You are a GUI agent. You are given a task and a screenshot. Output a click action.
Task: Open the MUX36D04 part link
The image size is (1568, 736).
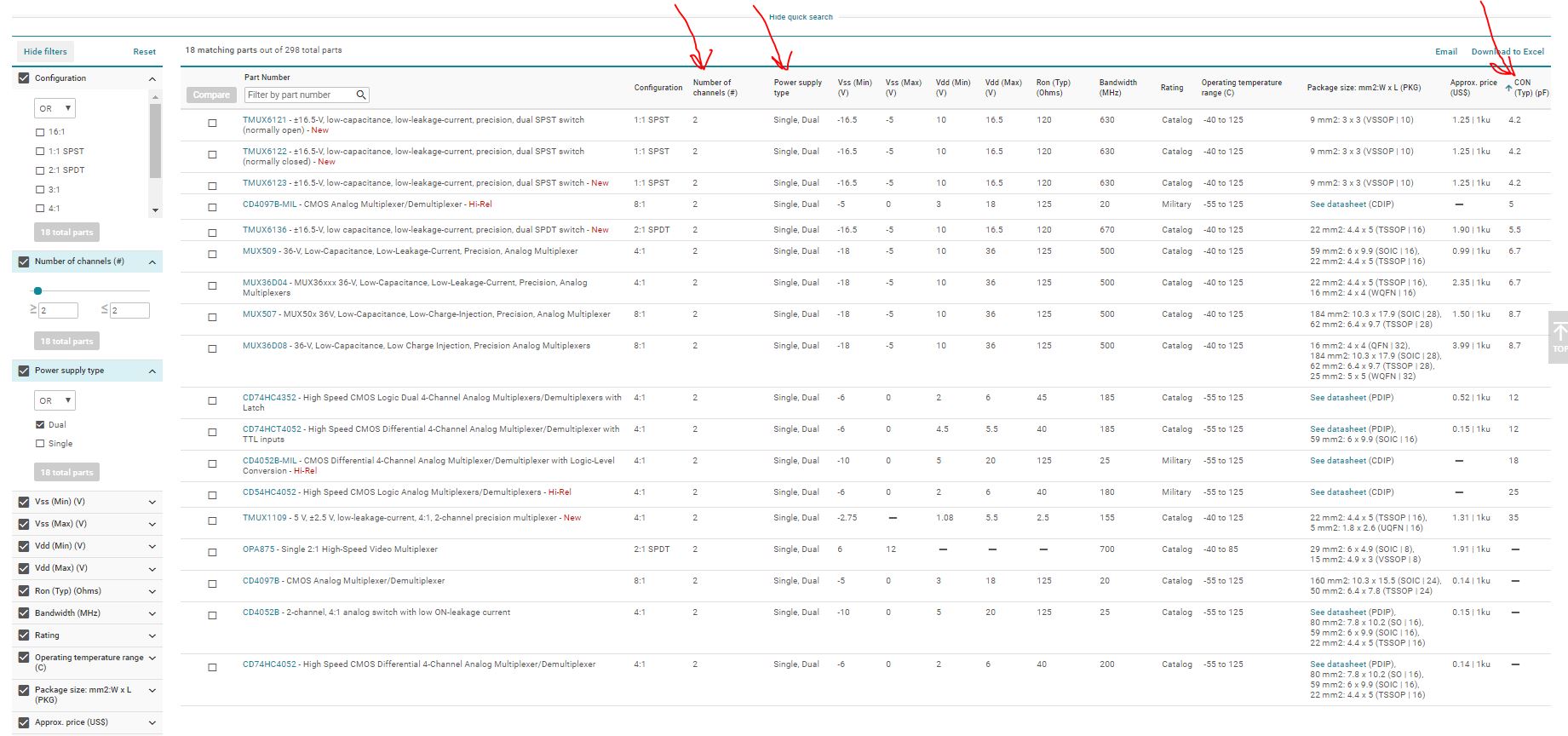[265, 283]
